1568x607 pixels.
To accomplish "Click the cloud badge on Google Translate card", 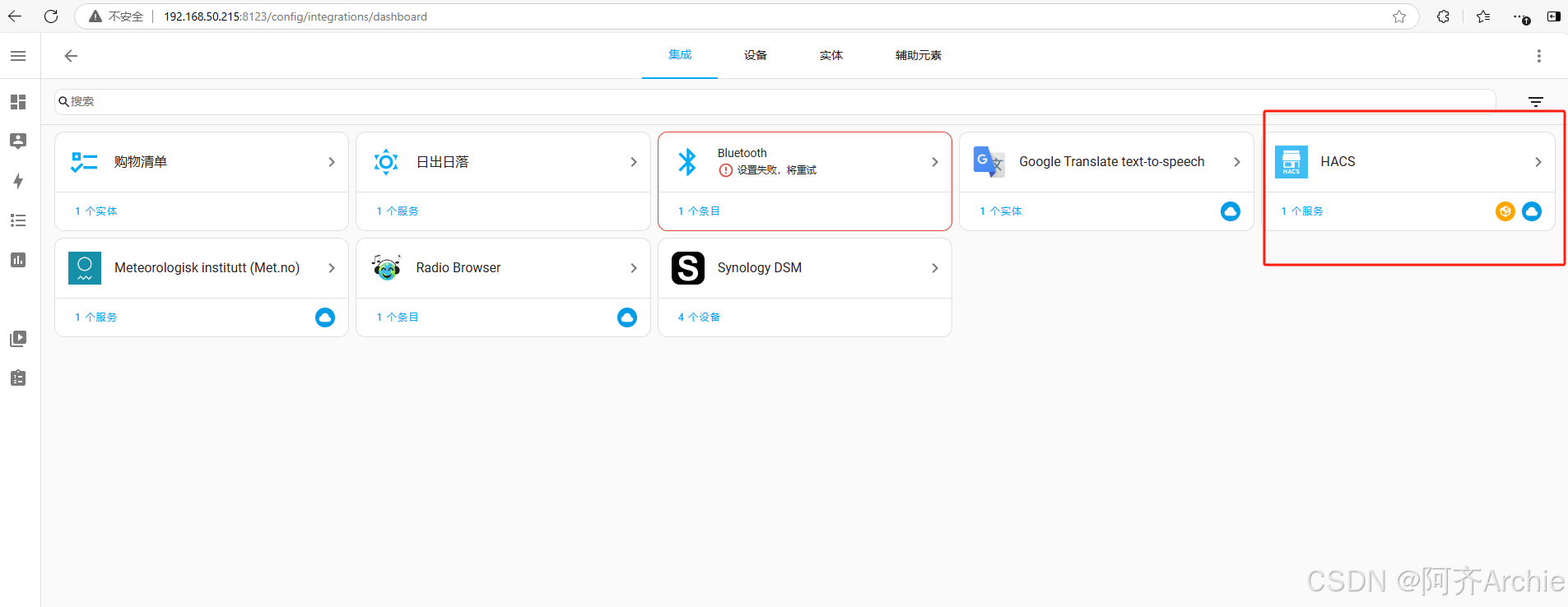I will (x=1231, y=211).
